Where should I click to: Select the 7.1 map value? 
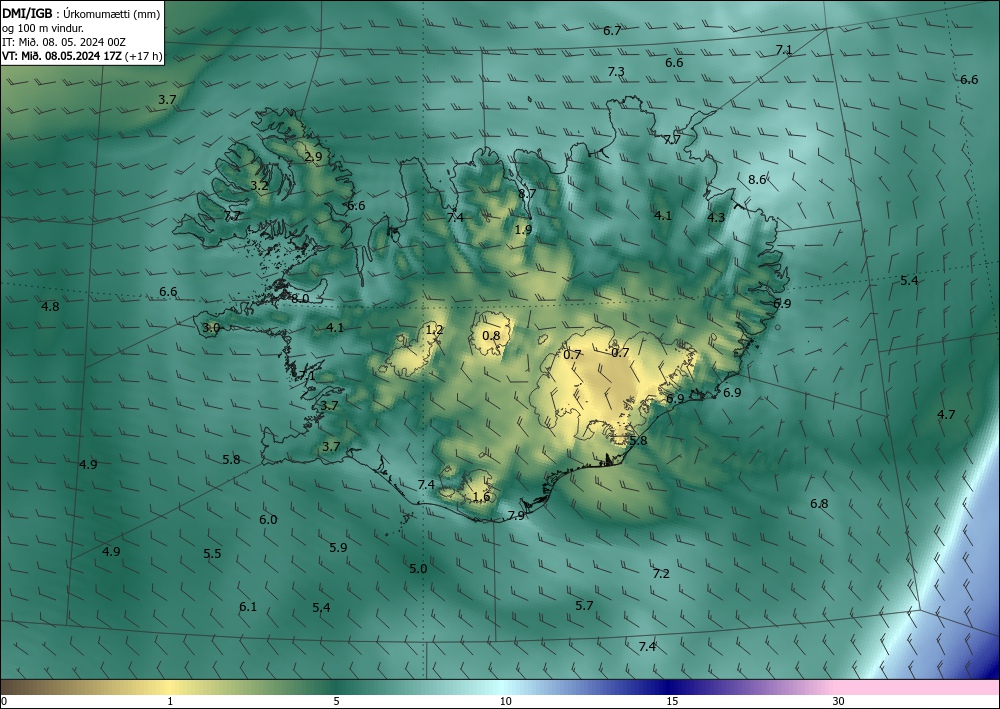coord(784,50)
